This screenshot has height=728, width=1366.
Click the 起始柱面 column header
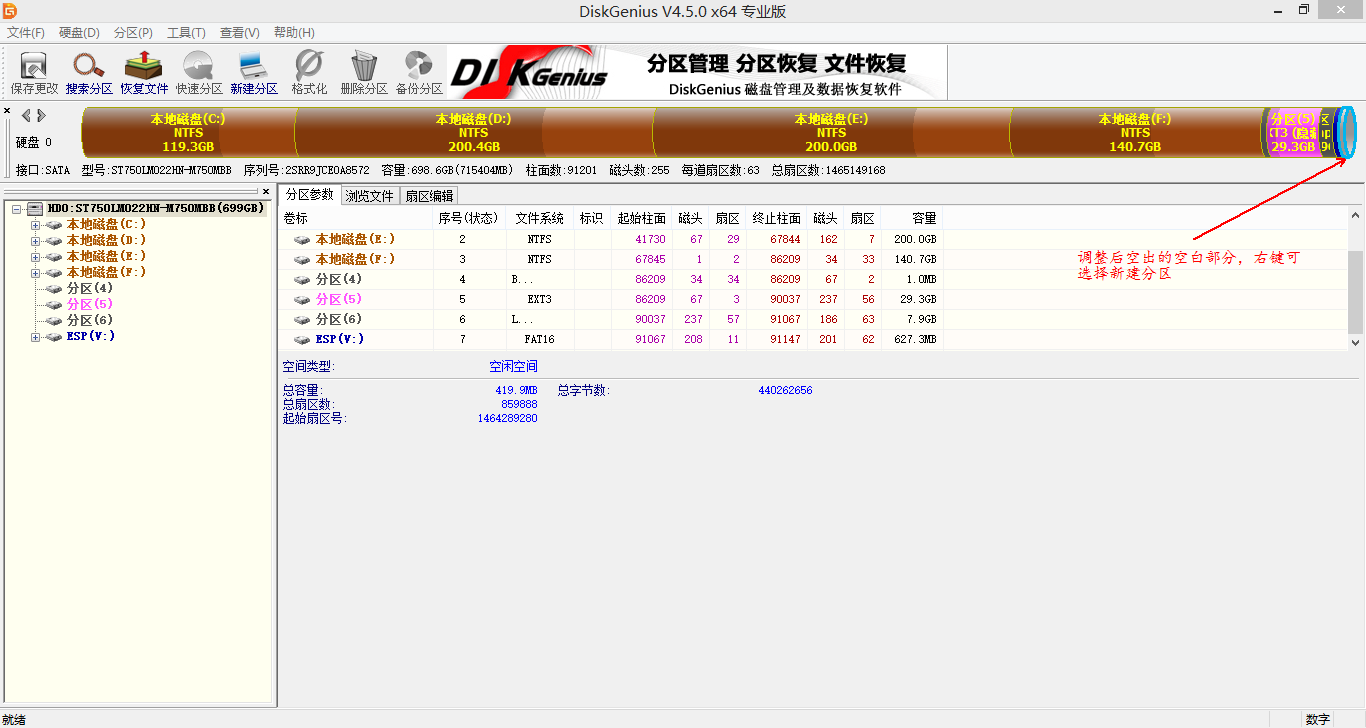coord(642,218)
